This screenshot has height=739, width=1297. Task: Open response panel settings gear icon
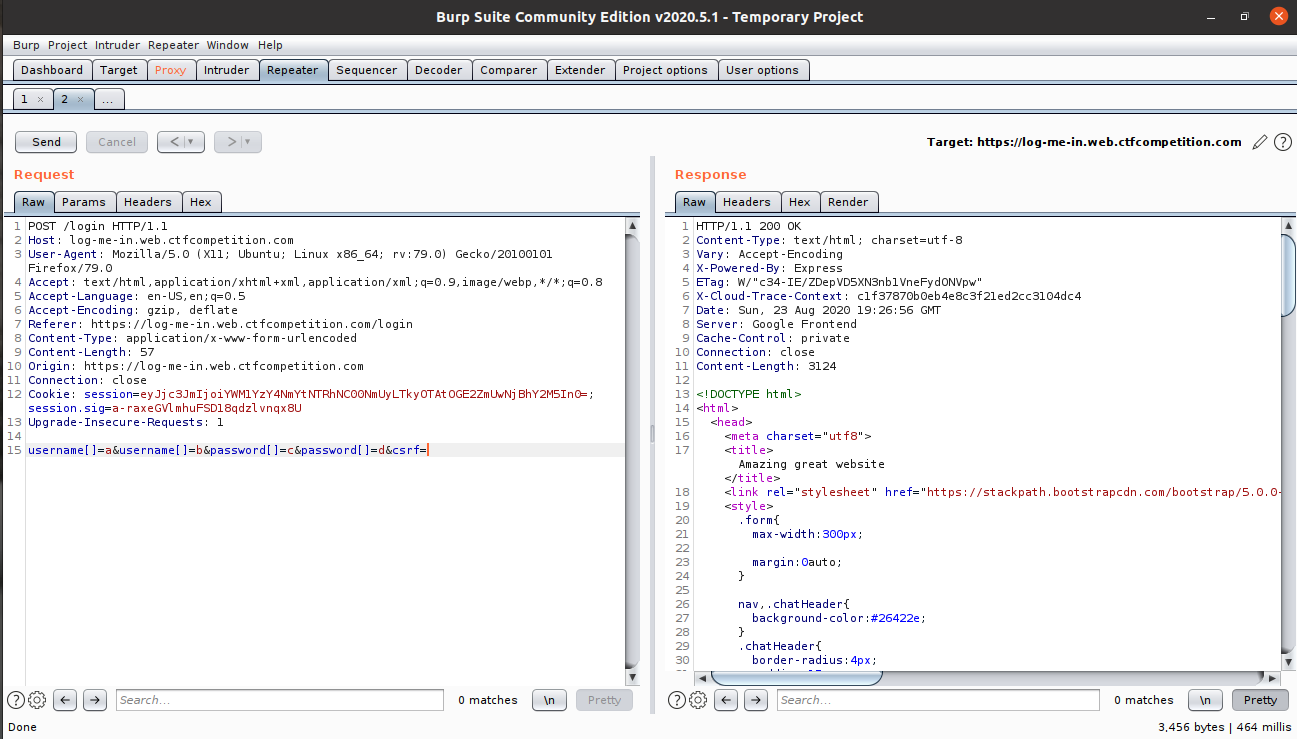pos(698,700)
